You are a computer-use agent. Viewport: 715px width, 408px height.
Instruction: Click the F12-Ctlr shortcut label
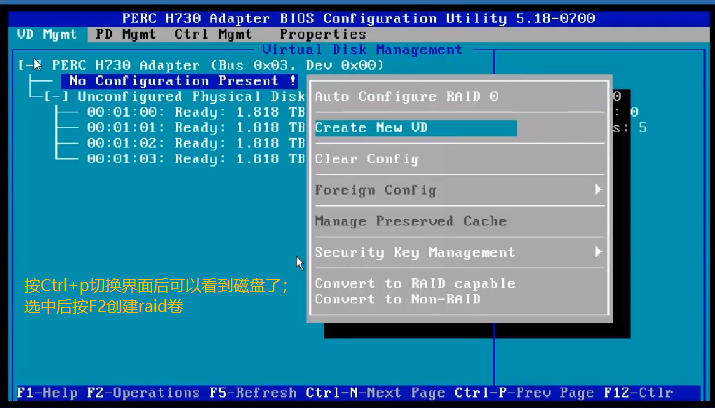click(638, 393)
